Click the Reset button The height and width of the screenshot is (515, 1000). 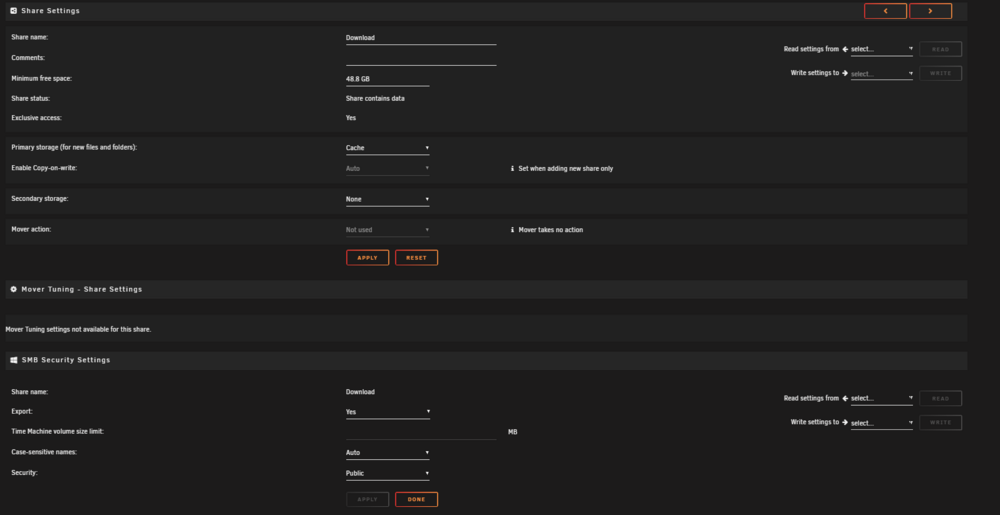(x=416, y=258)
